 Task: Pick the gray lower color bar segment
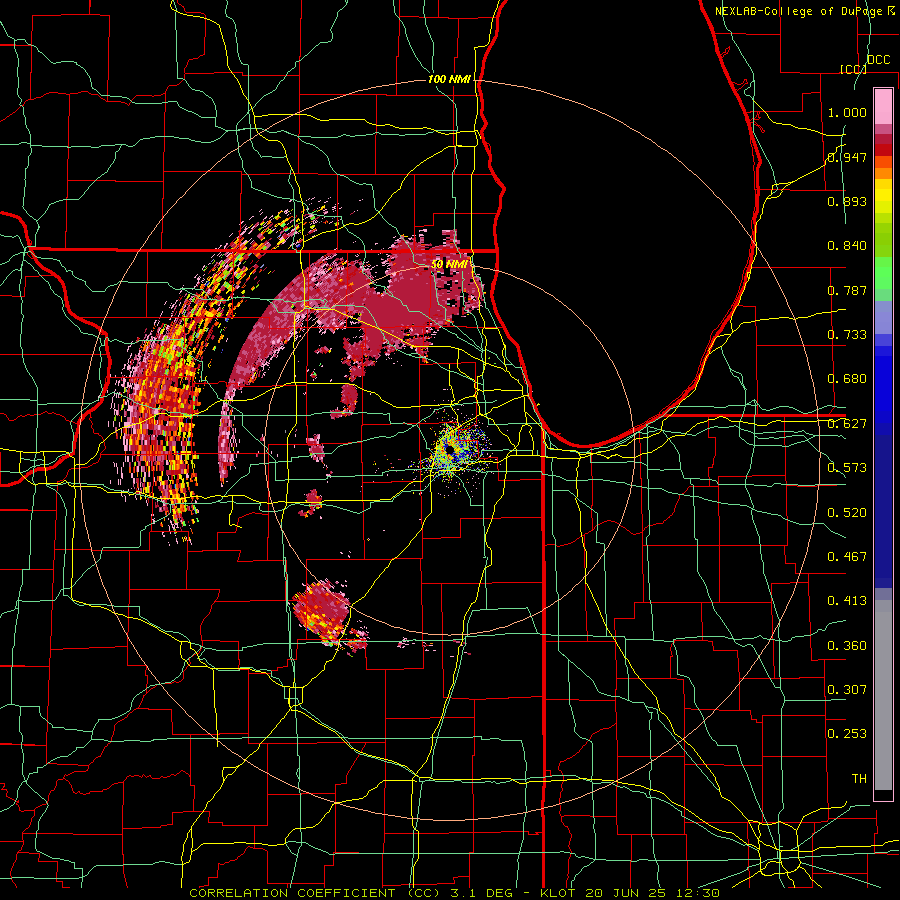(x=883, y=695)
